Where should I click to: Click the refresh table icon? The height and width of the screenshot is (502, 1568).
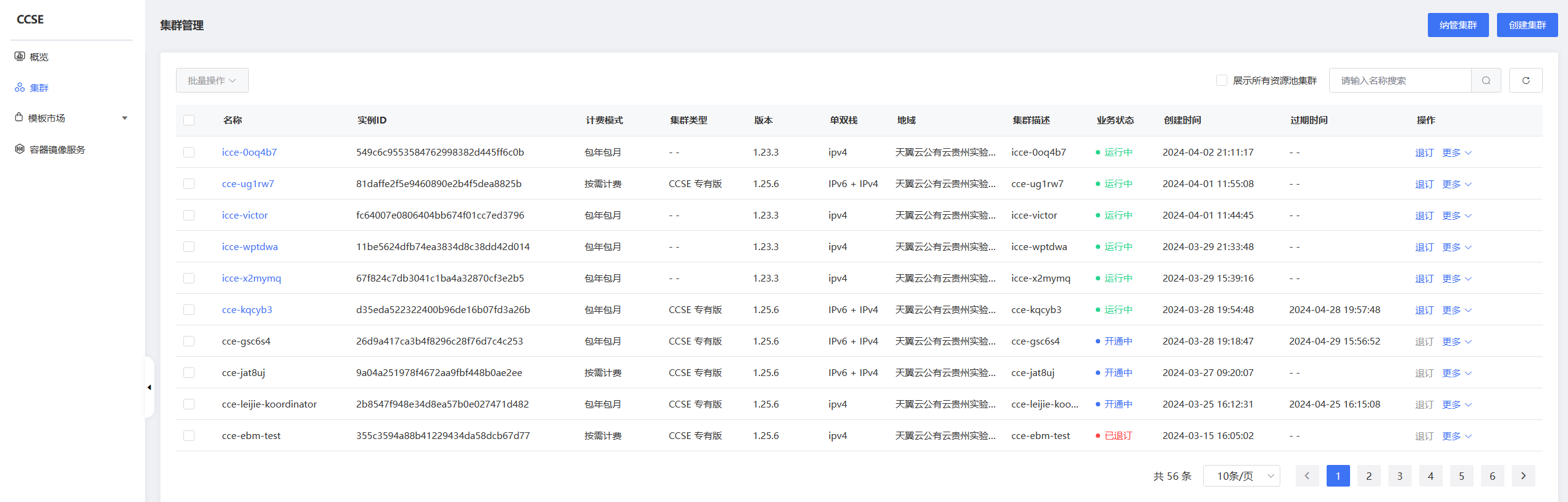[x=1525, y=80]
